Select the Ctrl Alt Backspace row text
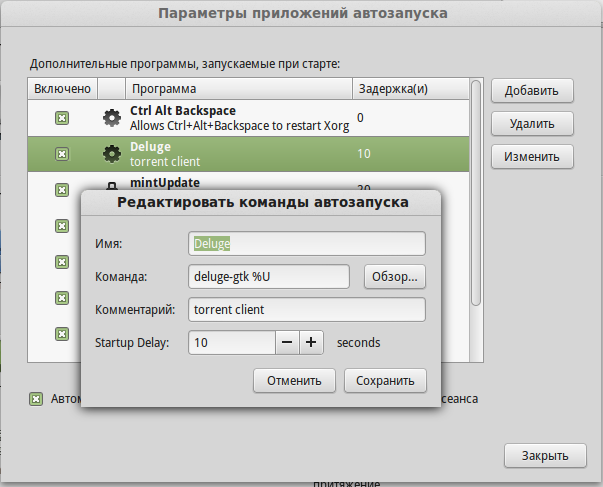This screenshot has width=603, height=487. (x=240, y=118)
